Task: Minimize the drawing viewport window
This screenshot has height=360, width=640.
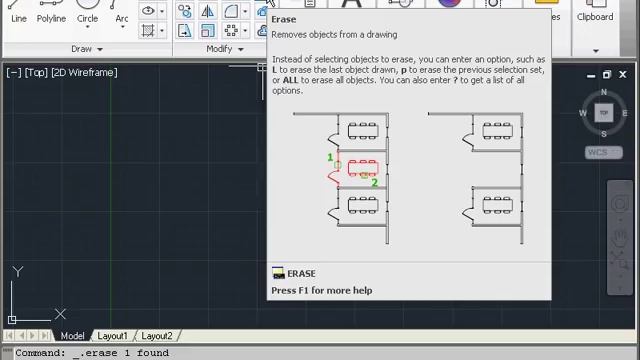Action: pyautogui.click(x=591, y=75)
